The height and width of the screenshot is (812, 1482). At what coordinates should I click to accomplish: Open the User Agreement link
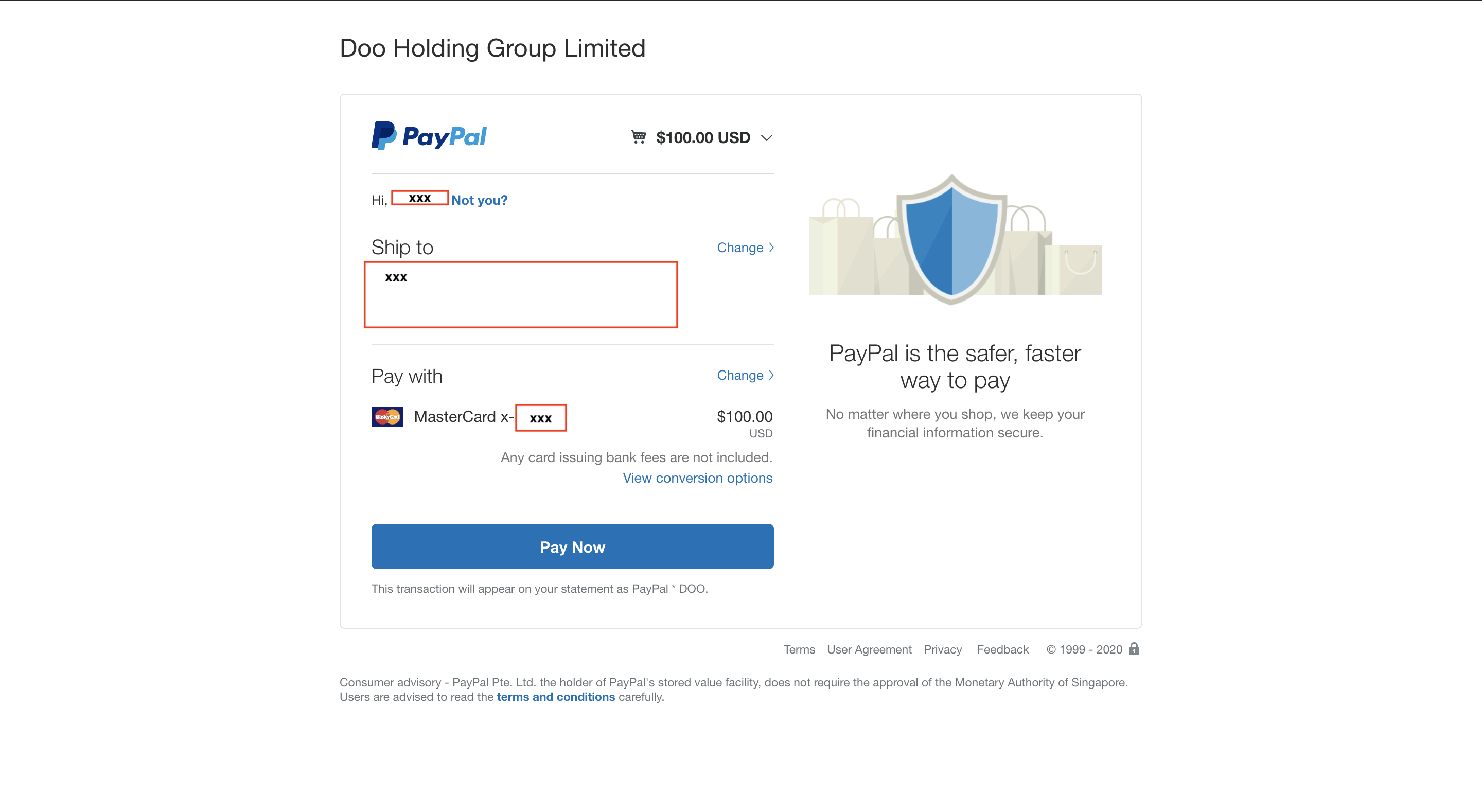tap(869, 649)
